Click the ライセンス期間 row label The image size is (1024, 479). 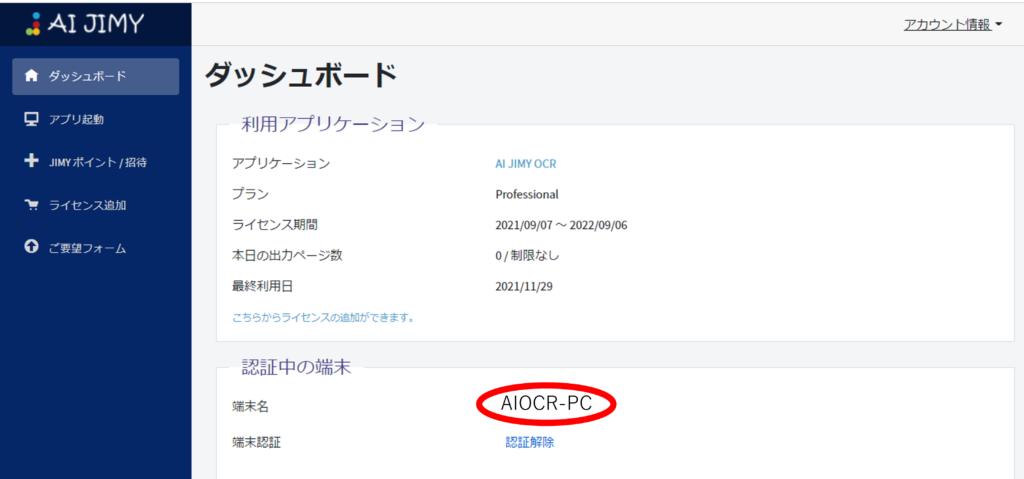275,225
